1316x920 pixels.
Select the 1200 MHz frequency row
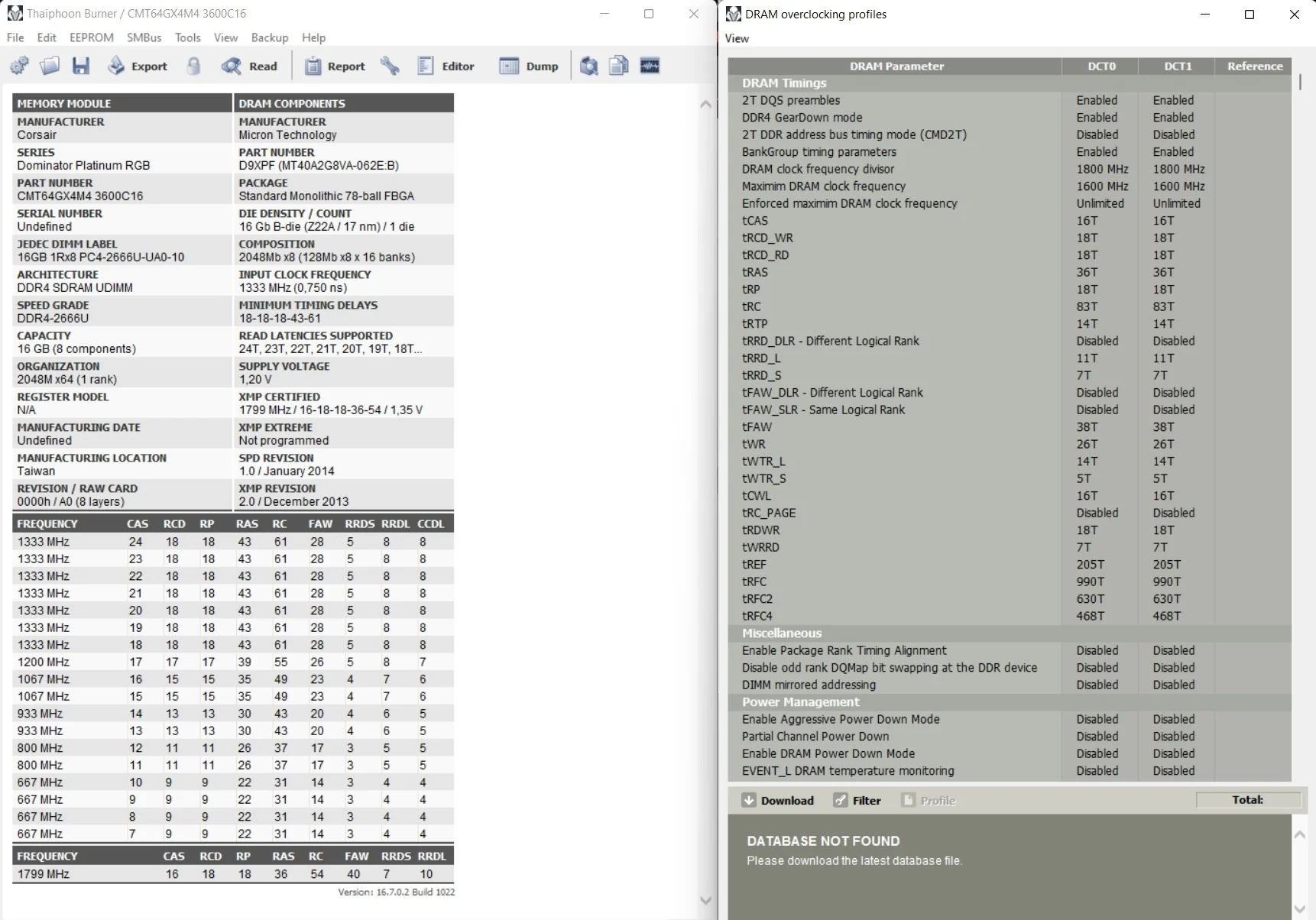tap(233, 662)
